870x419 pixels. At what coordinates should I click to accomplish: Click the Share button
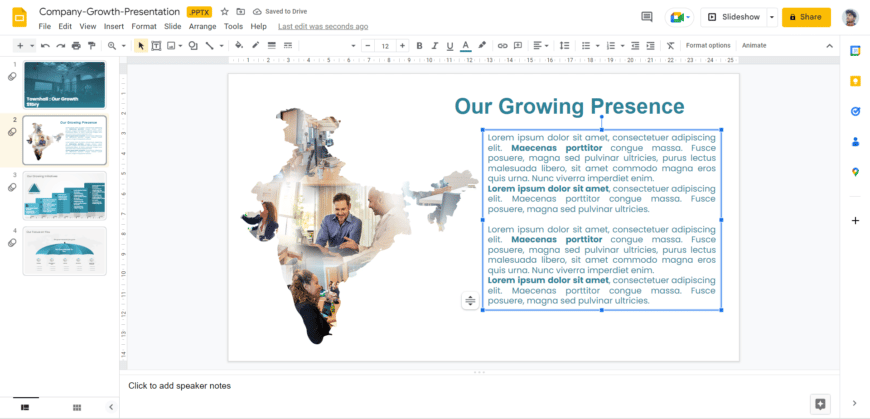click(805, 17)
